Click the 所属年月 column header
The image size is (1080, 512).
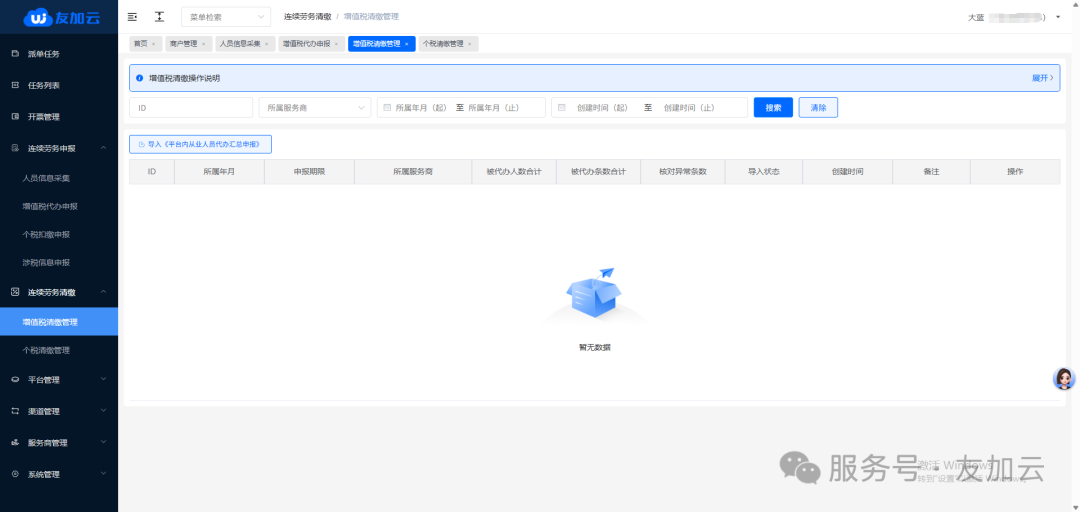tap(219, 172)
